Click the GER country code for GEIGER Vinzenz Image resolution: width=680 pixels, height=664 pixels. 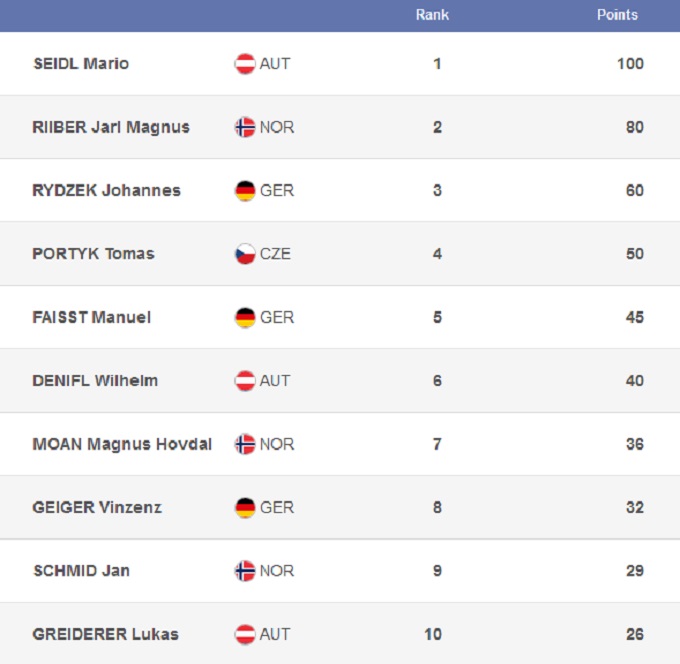click(277, 508)
